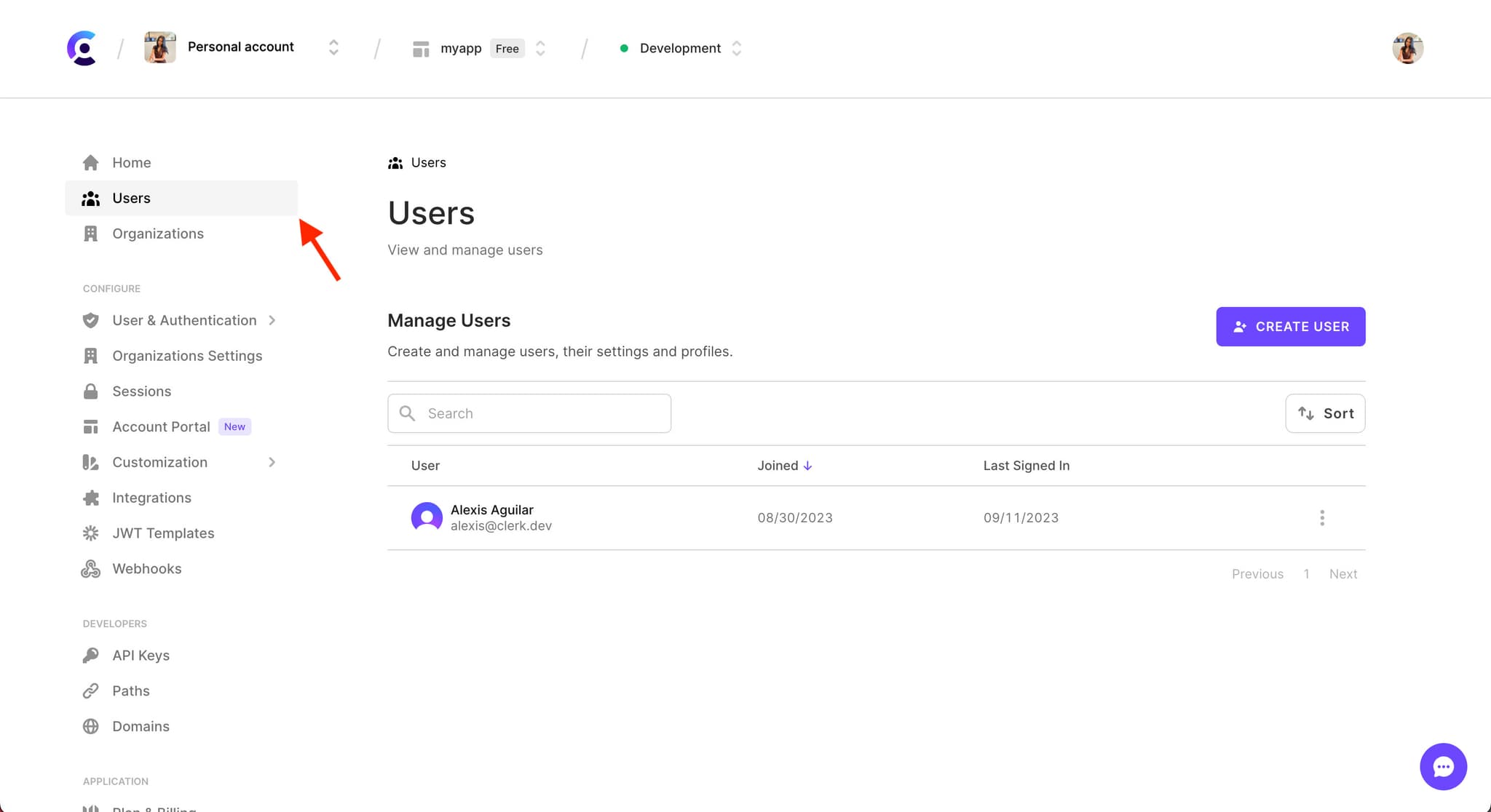Click the Clerk logo icon
The height and width of the screenshot is (812, 1491).
82,48
